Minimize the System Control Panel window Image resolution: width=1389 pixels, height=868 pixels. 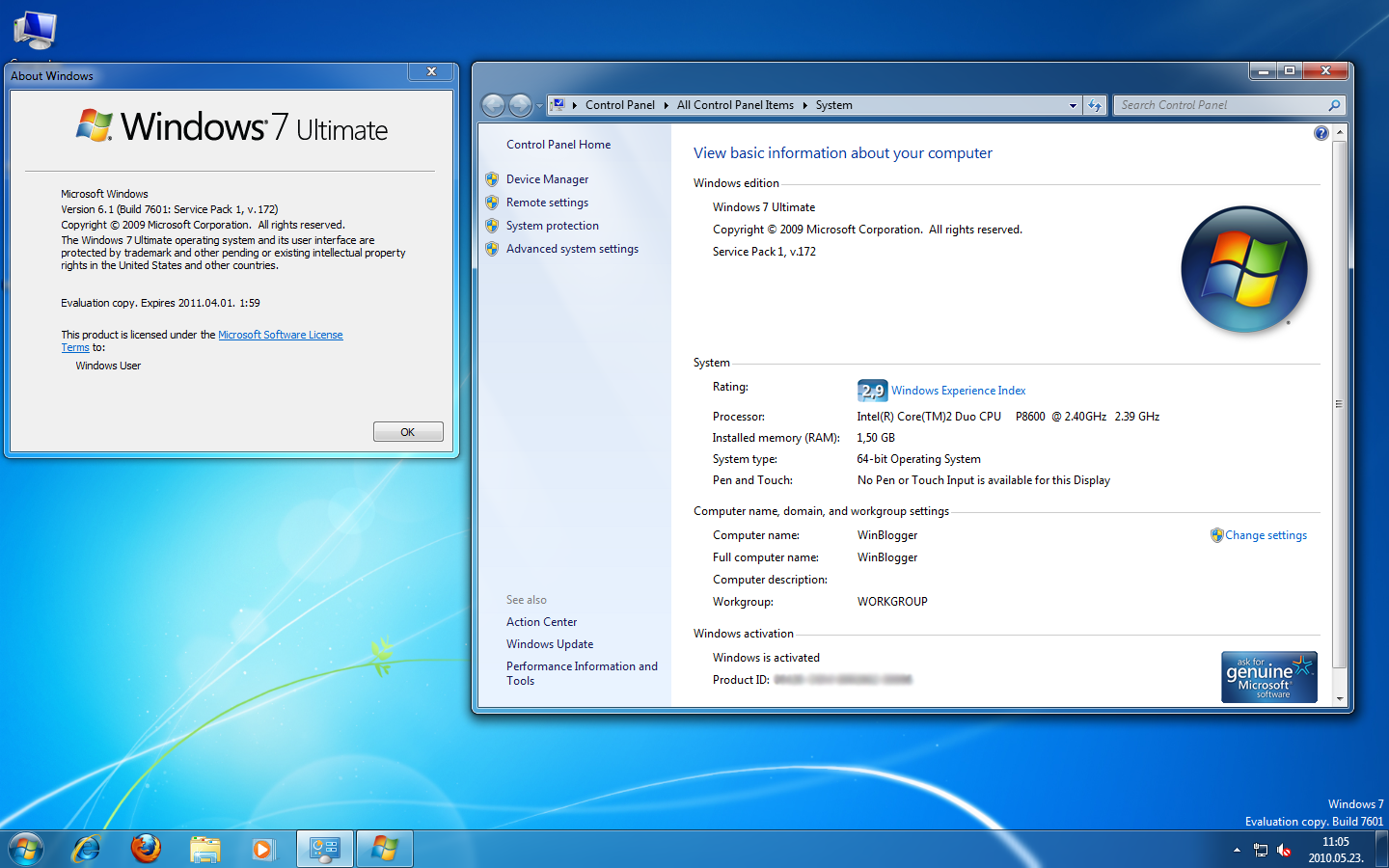(1263, 71)
